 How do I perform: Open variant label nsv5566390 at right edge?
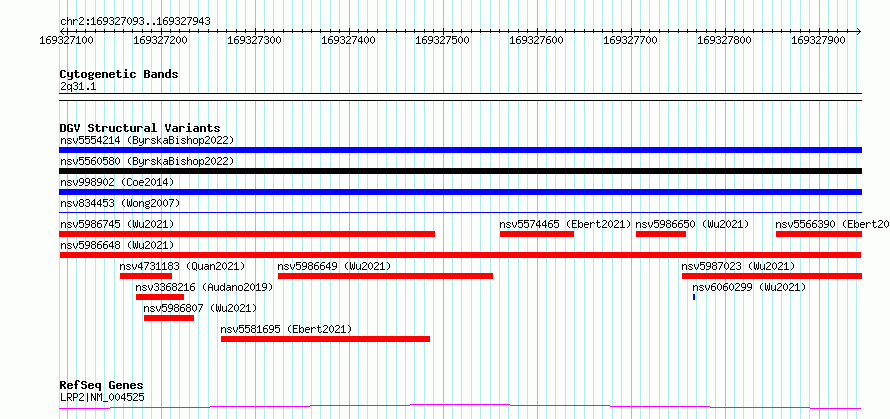(832, 224)
